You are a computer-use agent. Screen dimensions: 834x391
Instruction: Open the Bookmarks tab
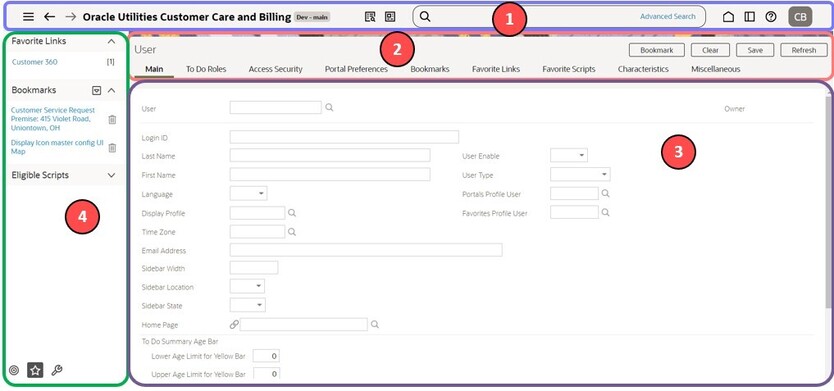430,69
